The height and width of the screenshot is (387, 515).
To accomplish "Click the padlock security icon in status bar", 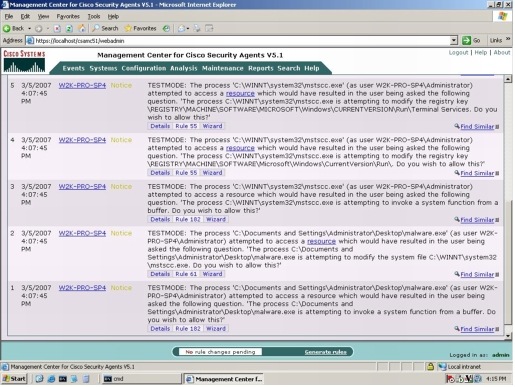I will point(430,367).
